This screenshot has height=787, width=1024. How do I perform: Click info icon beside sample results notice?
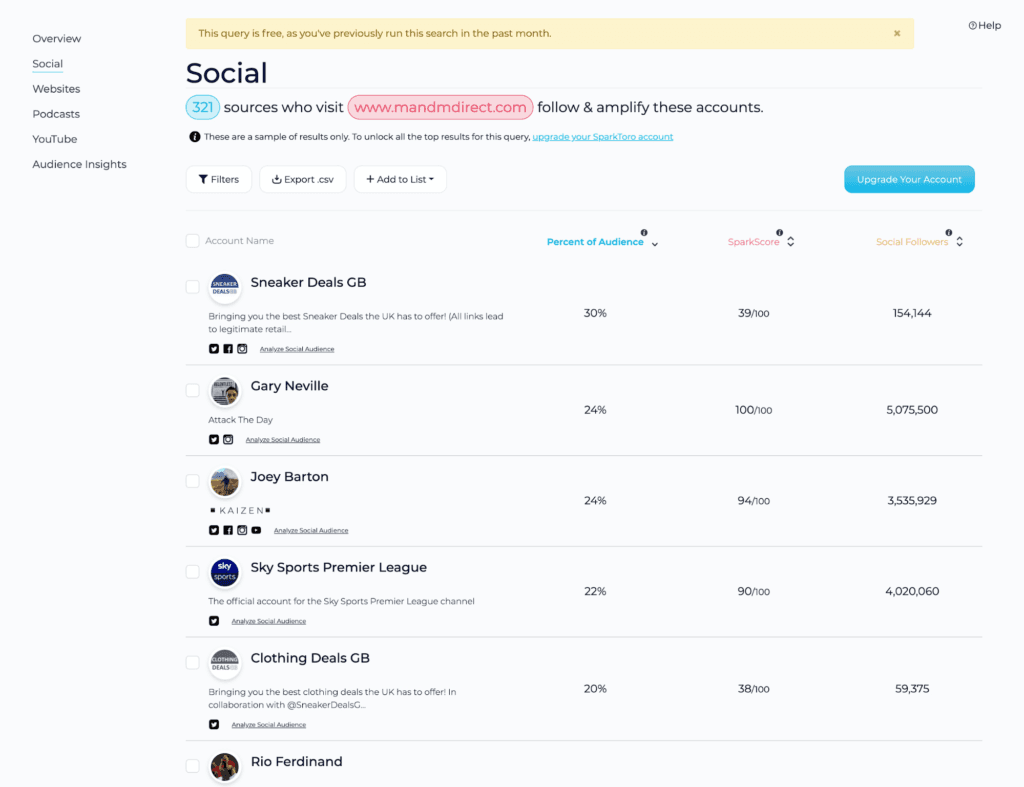(195, 137)
